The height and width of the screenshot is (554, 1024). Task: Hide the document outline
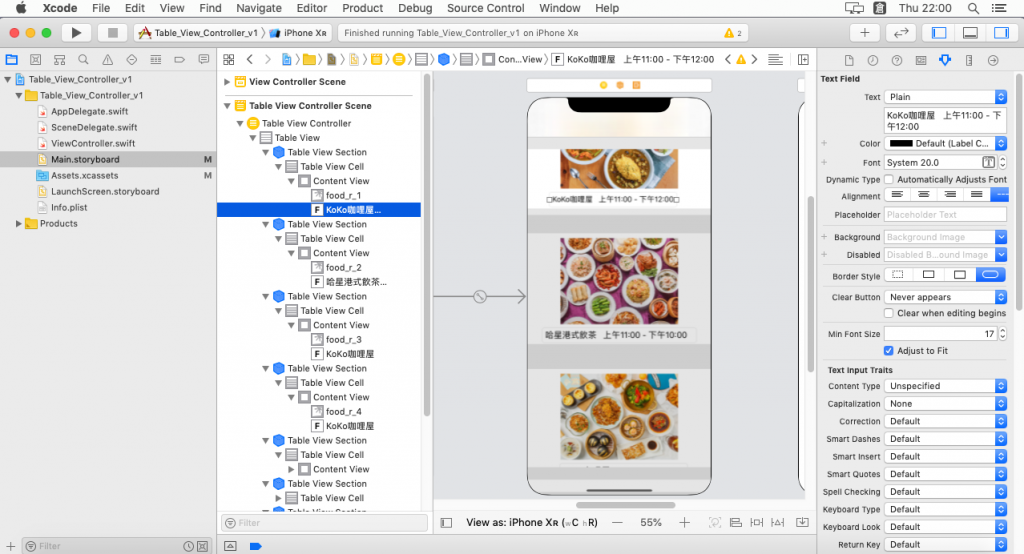pos(446,523)
